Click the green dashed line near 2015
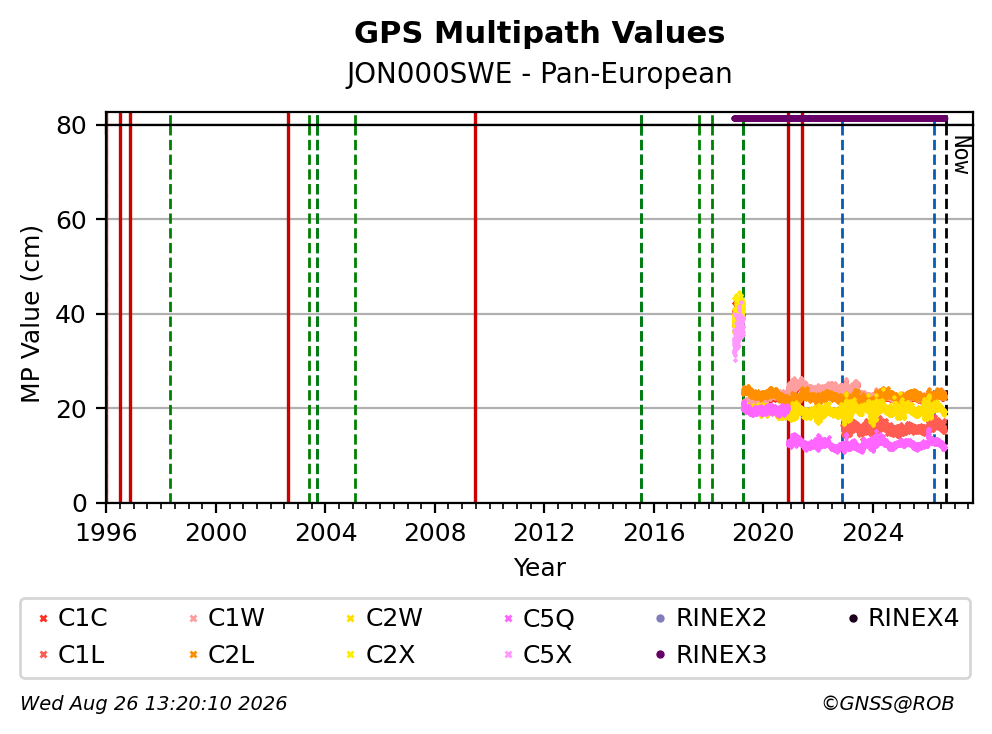992x734 pixels. pyautogui.click(x=642, y=308)
